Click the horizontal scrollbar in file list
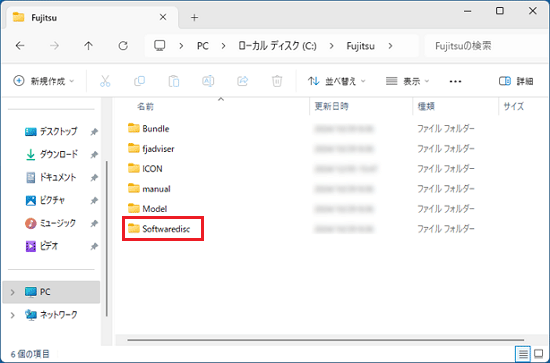This screenshot has height=363, width=550. (x=326, y=340)
